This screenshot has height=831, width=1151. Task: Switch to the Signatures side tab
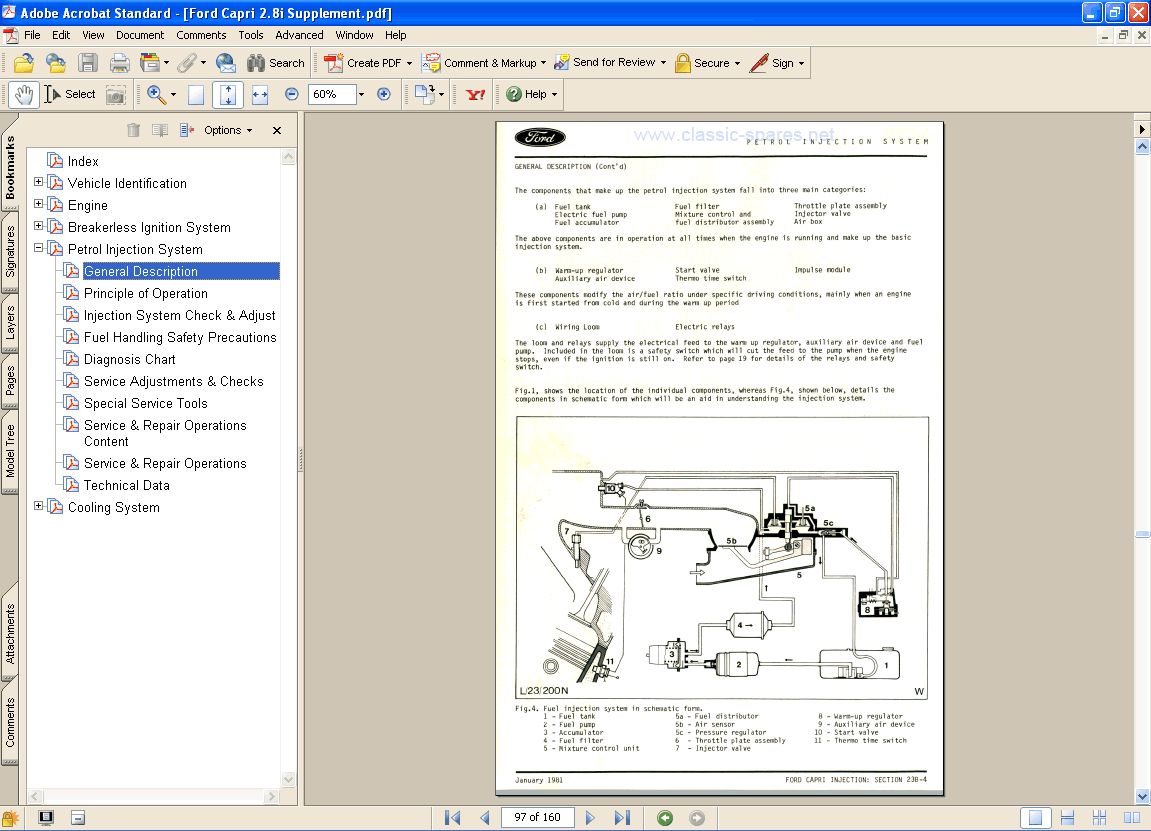(x=10, y=252)
